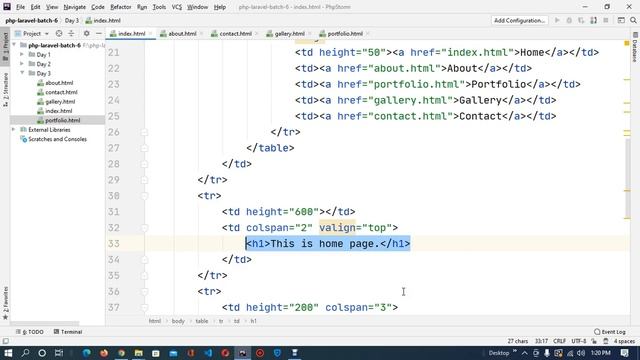Click the taskbar search magnifier
Screen dimensions: 640x360
25,353
